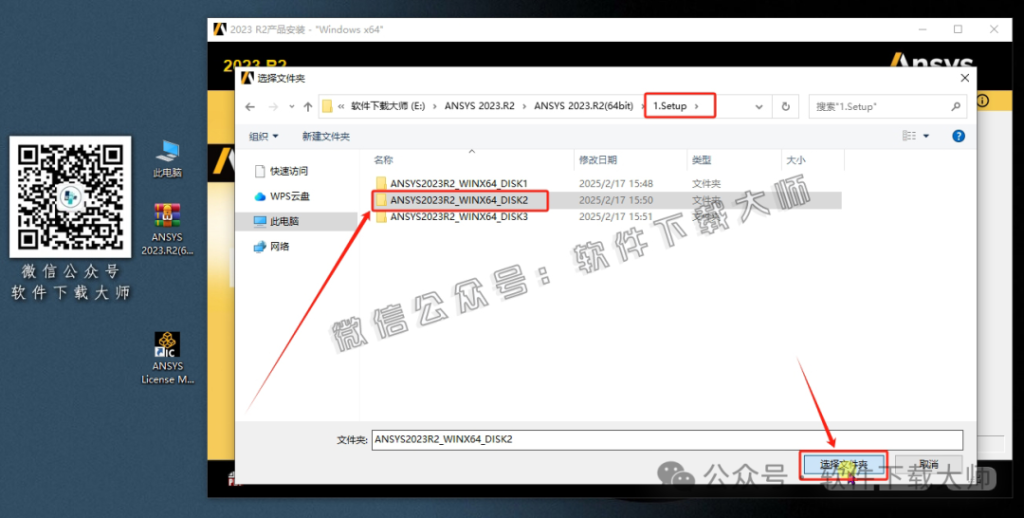Open 此电脑 desktop icon
The height and width of the screenshot is (518, 1024).
pos(167,159)
